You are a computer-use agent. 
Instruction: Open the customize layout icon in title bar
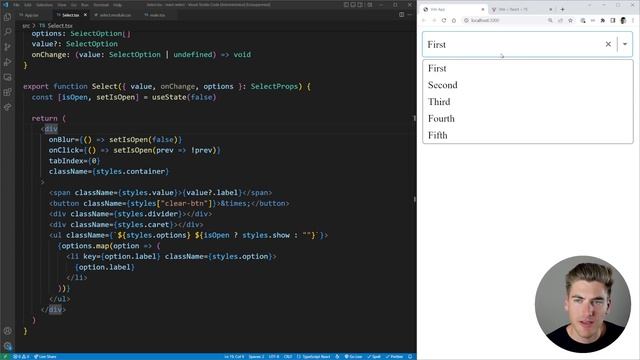tap(370, 5)
